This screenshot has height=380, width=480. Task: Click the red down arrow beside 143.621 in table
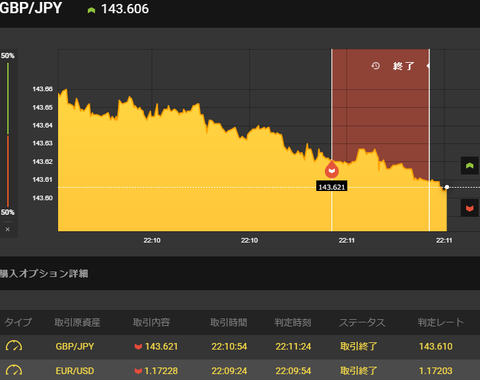(x=138, y=347)
